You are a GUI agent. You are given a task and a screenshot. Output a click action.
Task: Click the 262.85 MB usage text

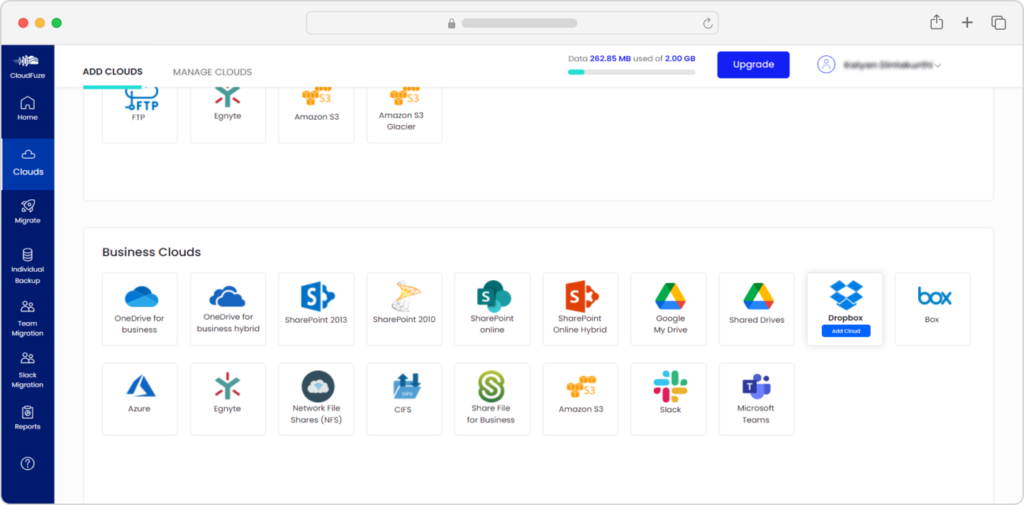coord(610,58)
